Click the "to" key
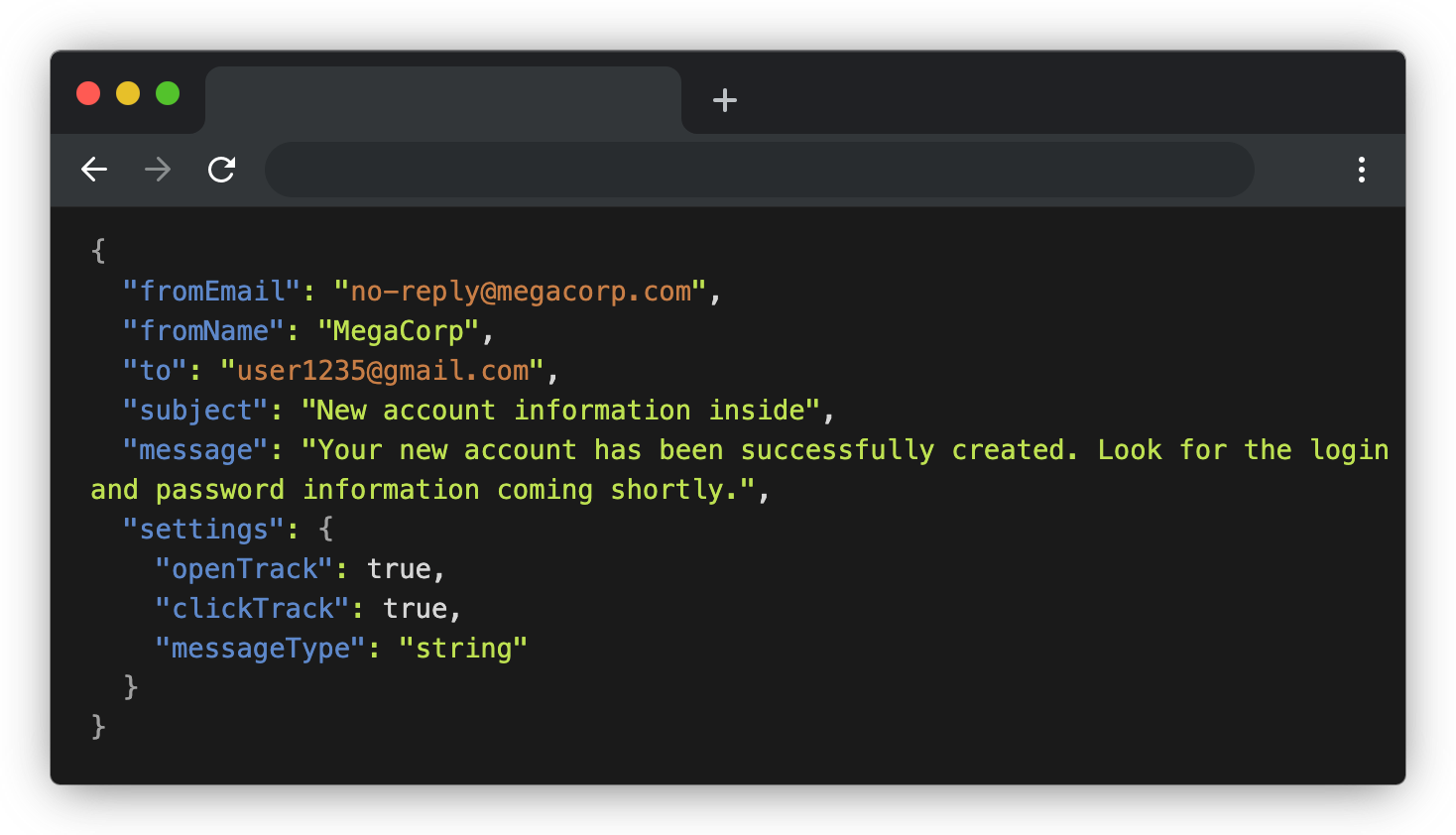This screenshot has height=835, width=1456. [x=154, y=371]
